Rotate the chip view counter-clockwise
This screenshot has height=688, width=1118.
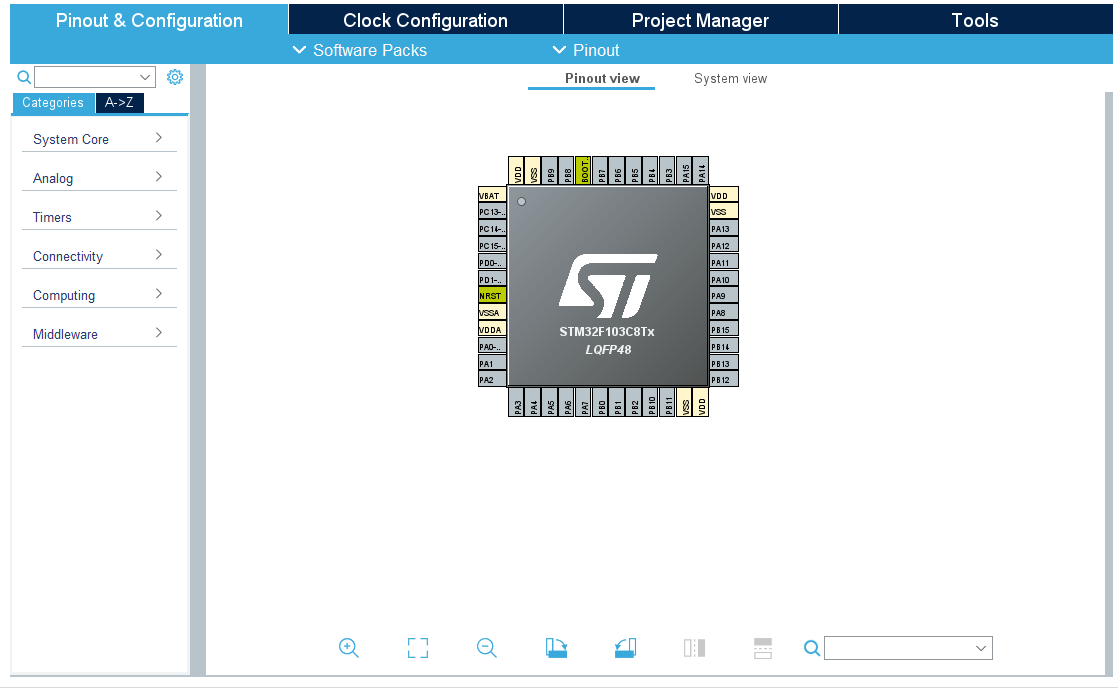tap(626, 648)
